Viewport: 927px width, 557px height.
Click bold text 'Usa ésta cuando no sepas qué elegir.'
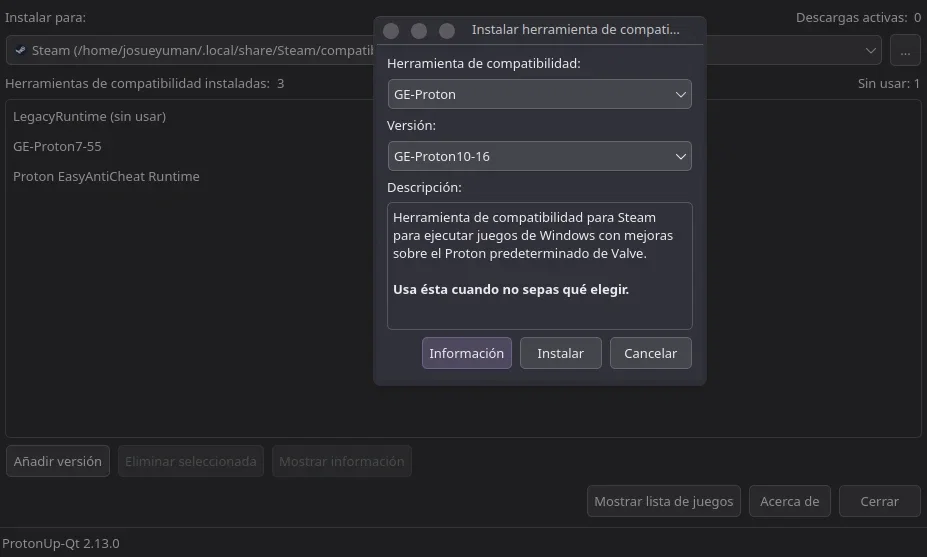click(x=511, y=290)
